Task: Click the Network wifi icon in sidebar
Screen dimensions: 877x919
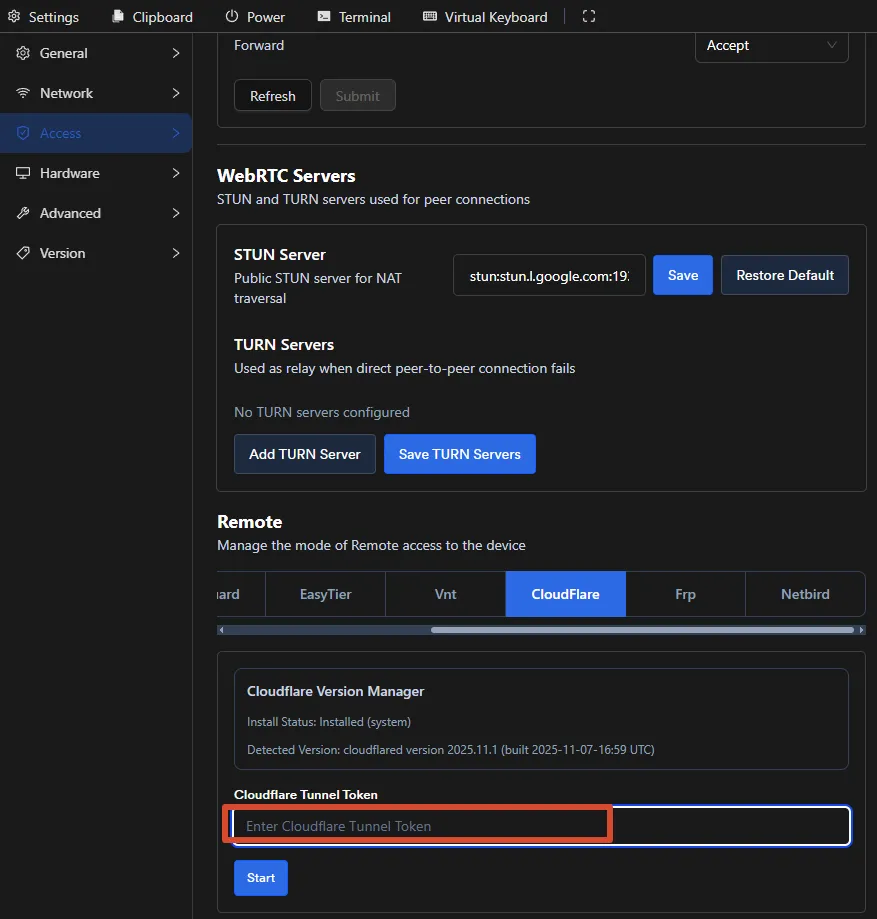Action: 23,93
